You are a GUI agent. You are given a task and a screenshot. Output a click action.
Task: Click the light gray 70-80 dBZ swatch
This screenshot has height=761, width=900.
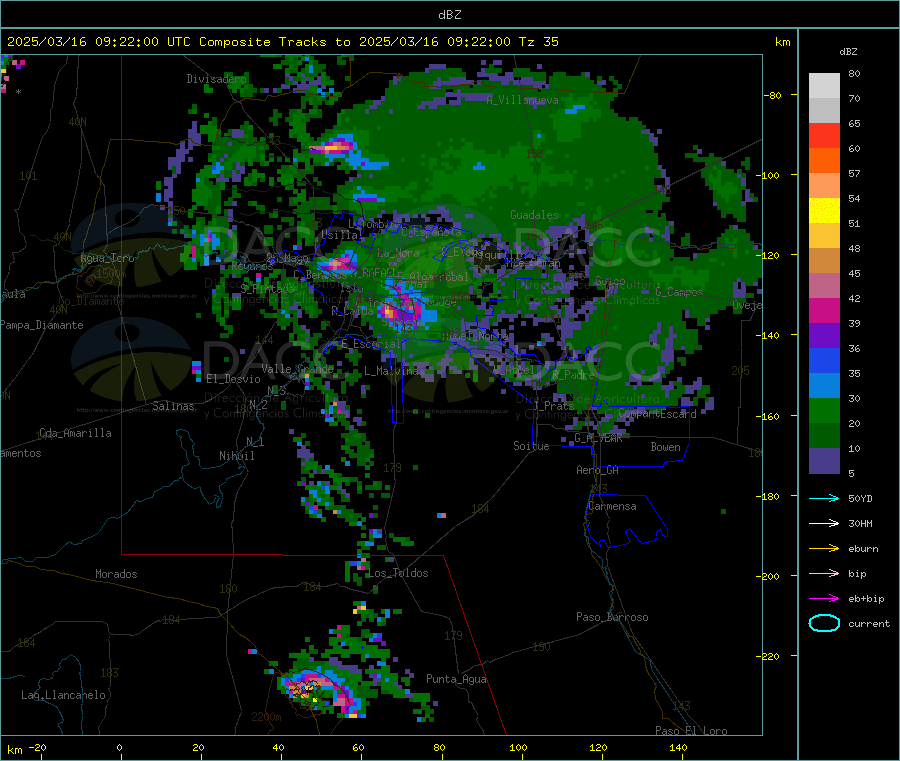(x=824, y=86)
